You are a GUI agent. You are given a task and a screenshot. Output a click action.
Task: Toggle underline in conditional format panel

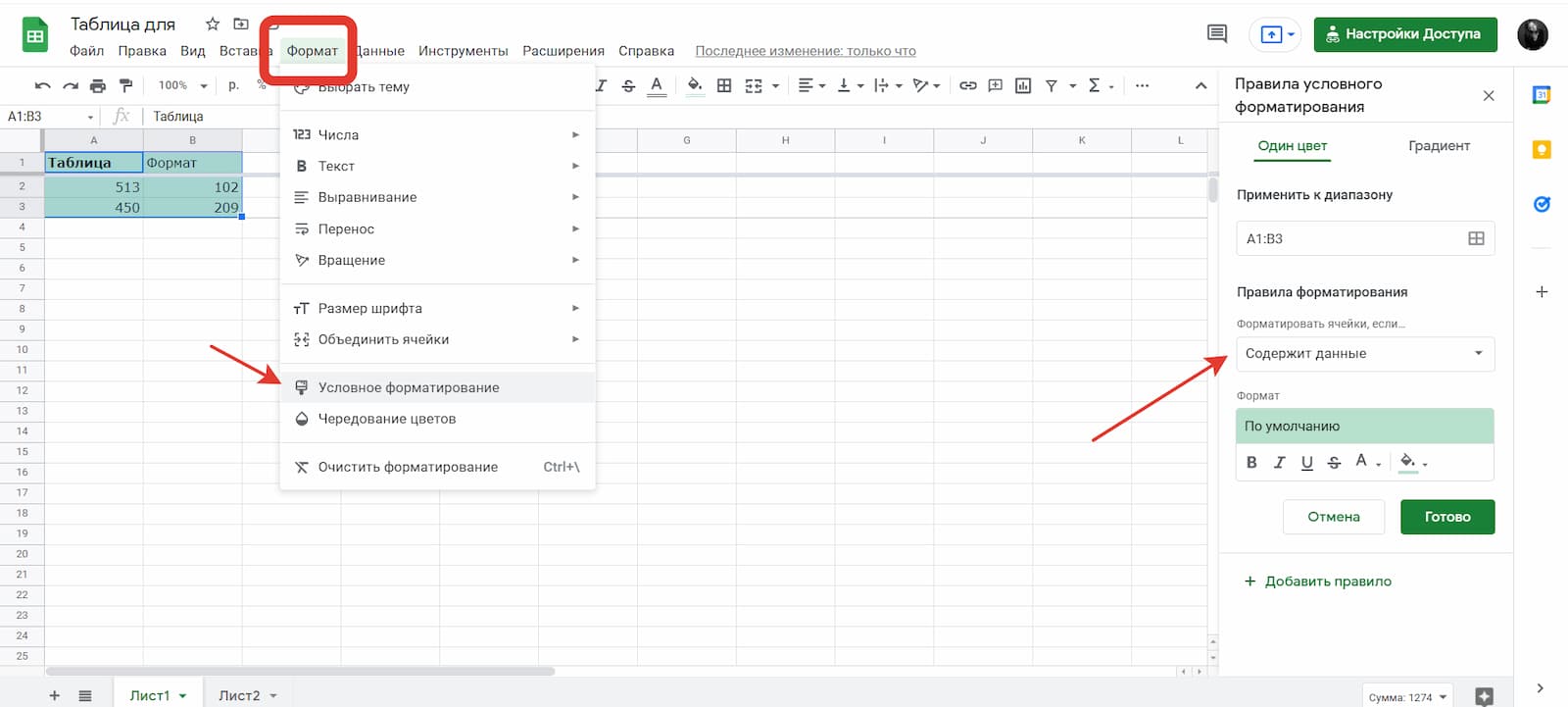[1306, 463]
